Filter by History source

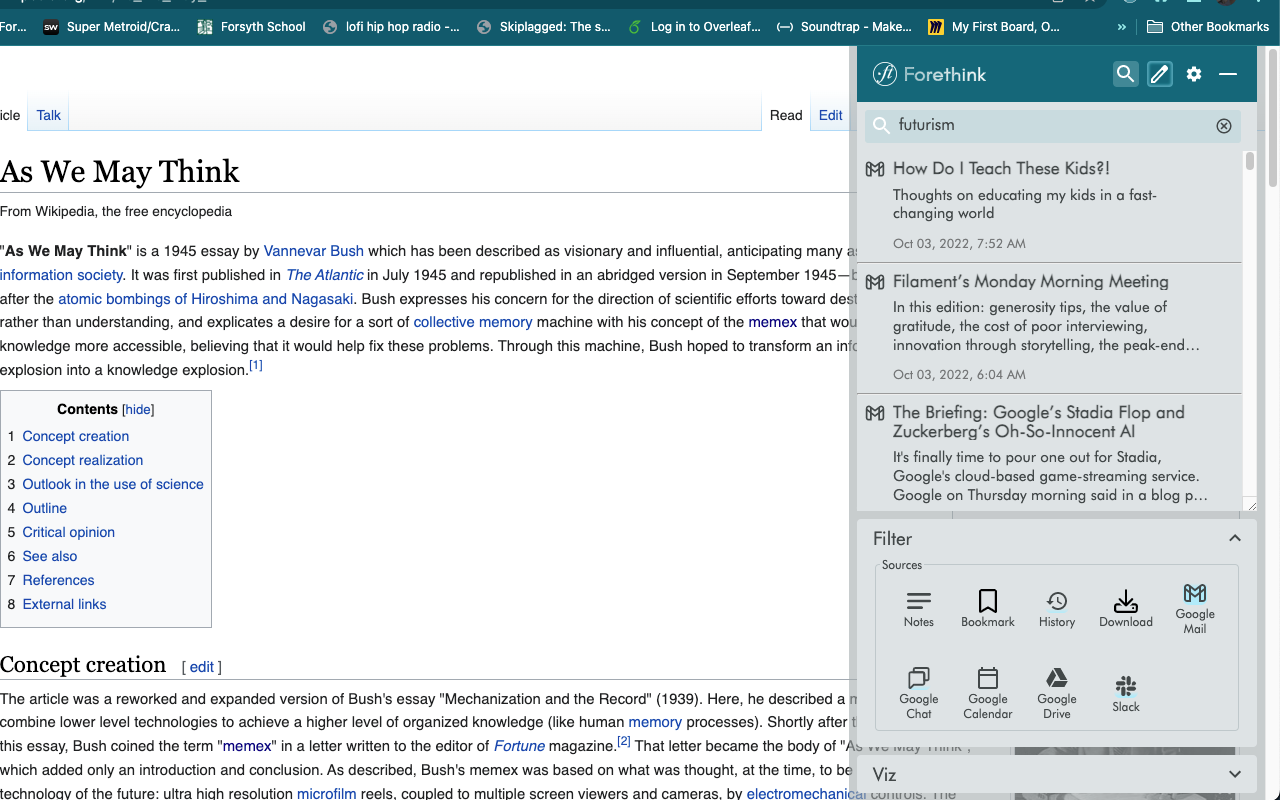(x=1057, y=609)
